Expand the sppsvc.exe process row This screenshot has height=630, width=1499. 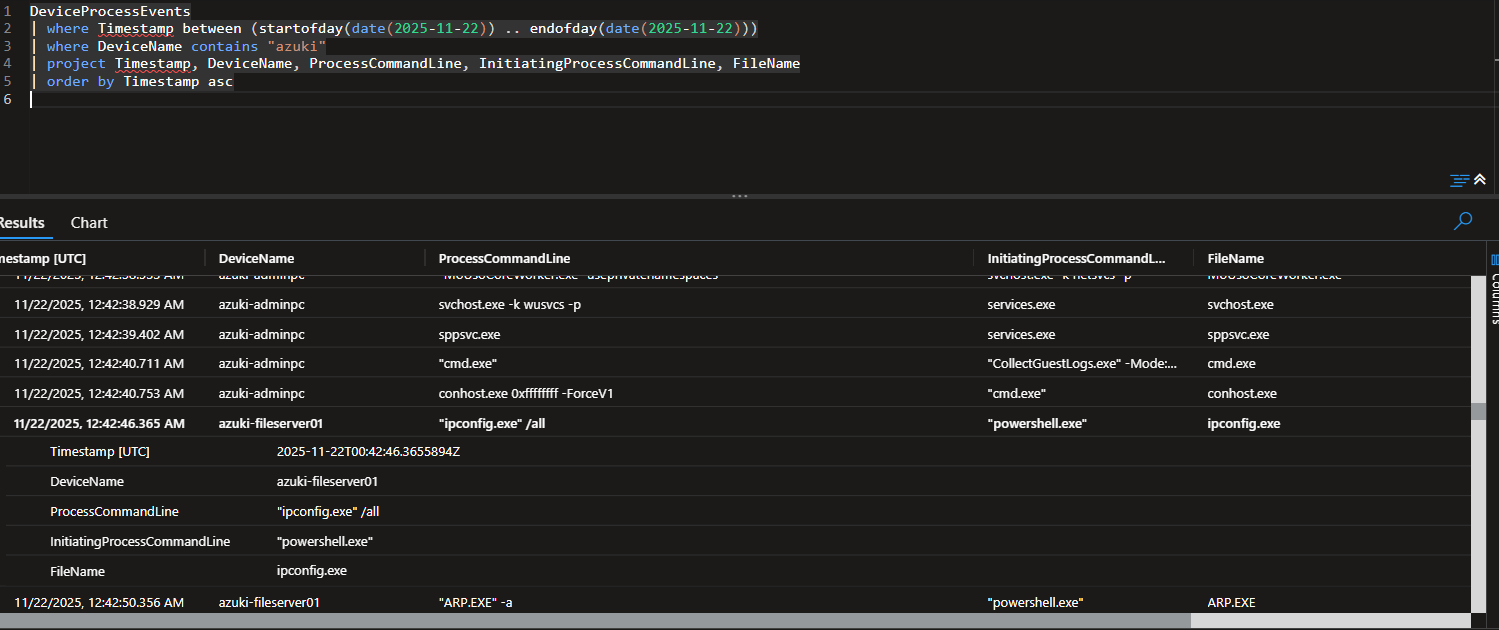tap(735, 334)
